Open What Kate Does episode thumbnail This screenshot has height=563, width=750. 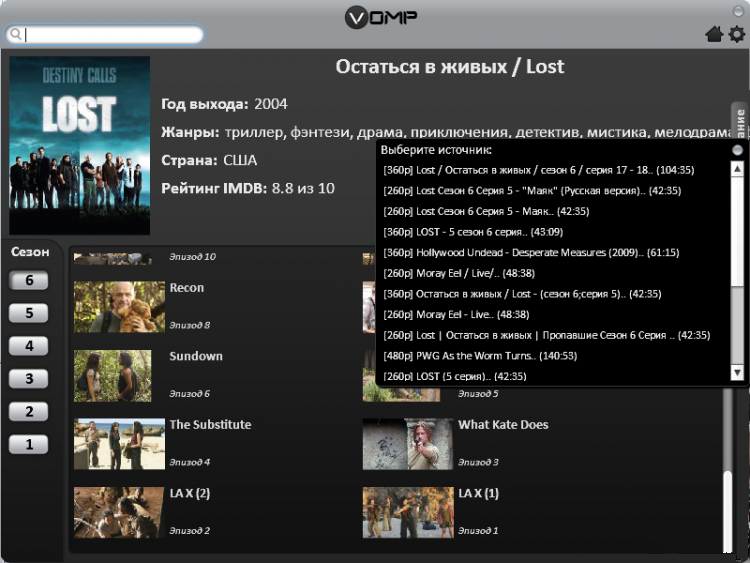(407, 443)
